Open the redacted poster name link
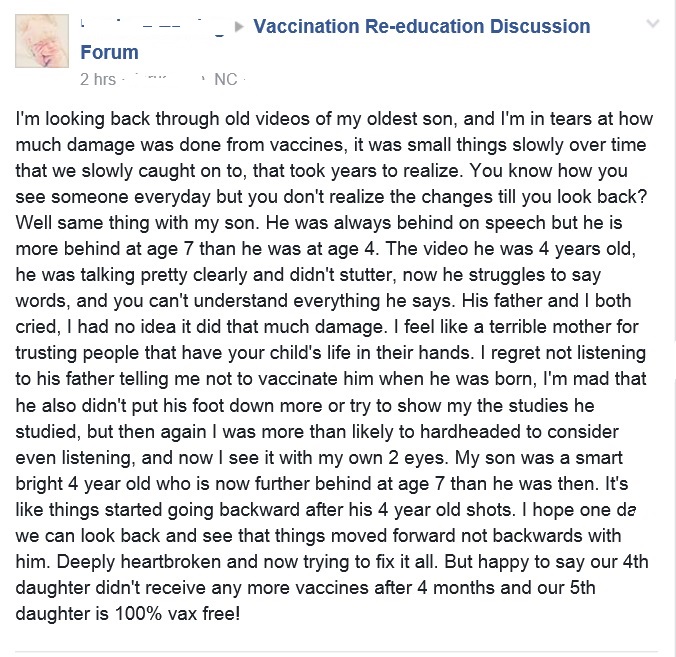The width and height of the screenshot is (676, 657). (153, 27)
